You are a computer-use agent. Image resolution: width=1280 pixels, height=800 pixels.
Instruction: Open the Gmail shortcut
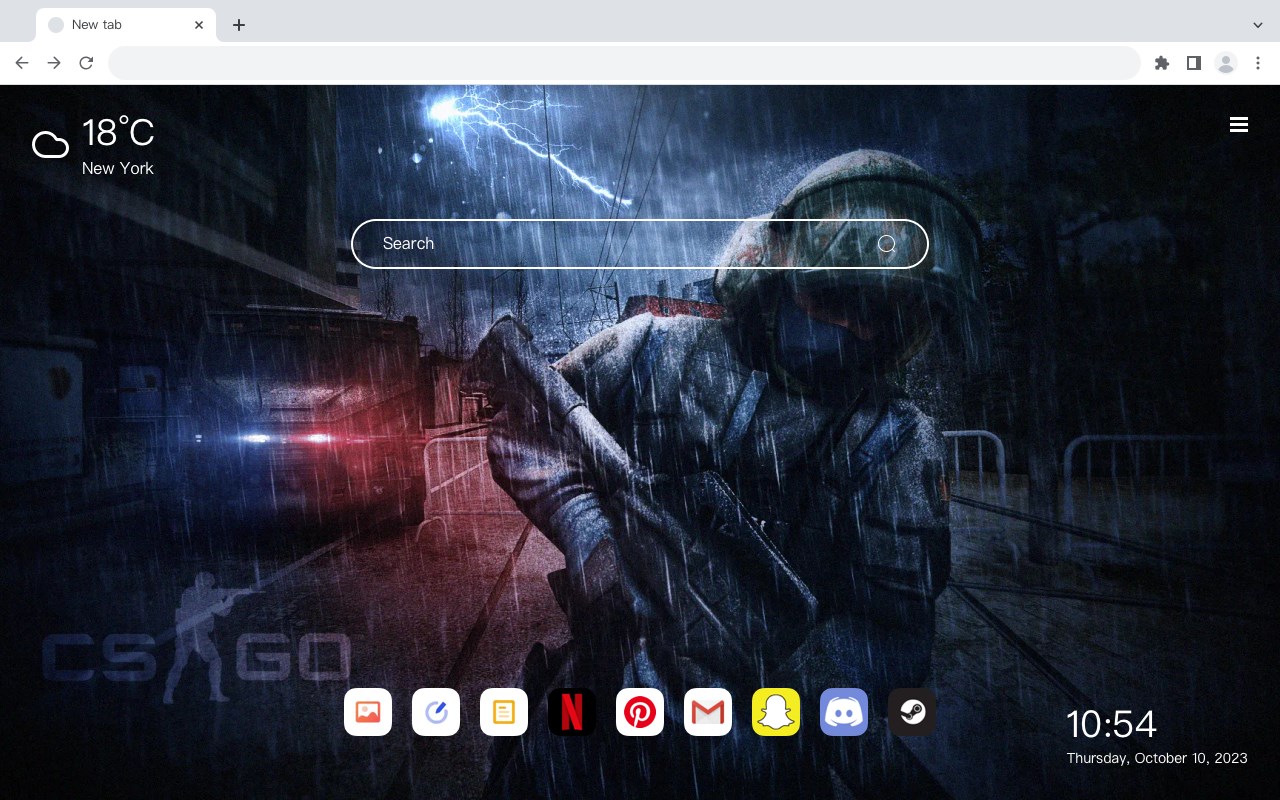click(708, 712)
